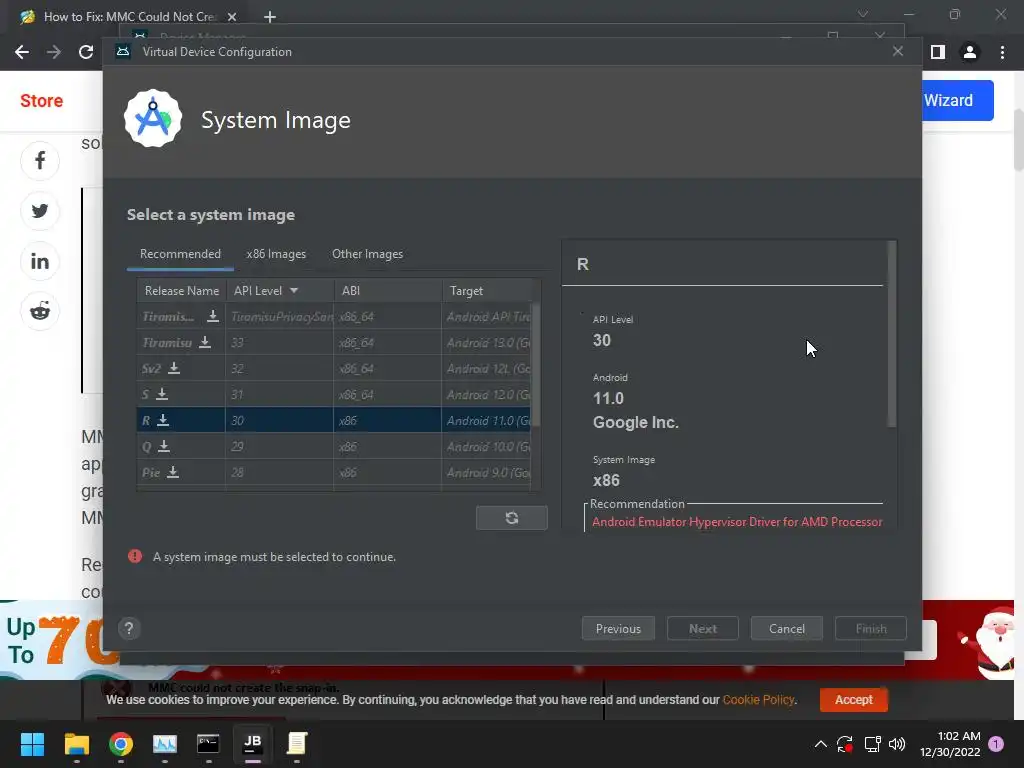Click the API level 31 cell
Viewport: 1024px width, 768px height.
click(x=280, y=394)
